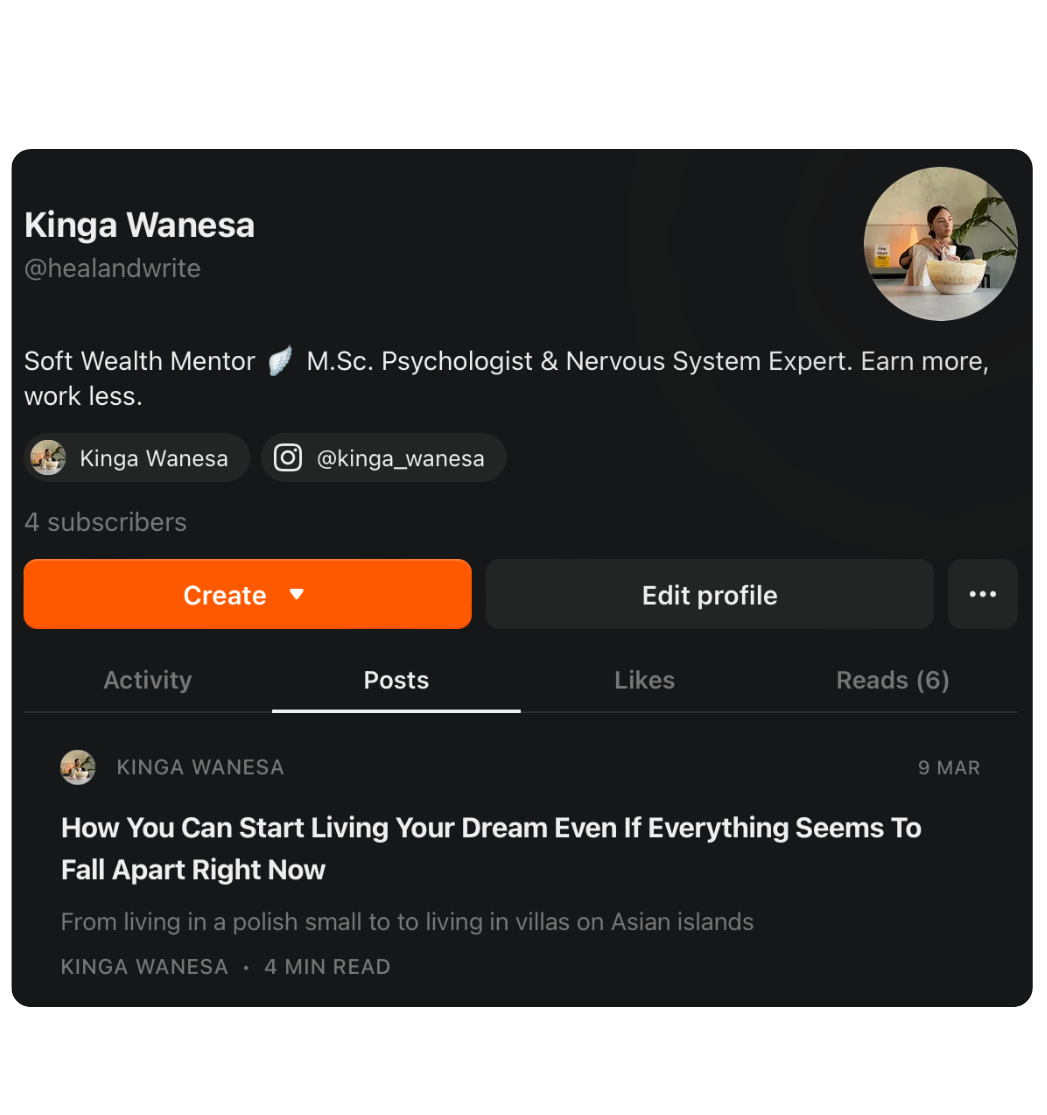Viewport: 1047px width, 1115px height.
Task: View the 4 subscribers list
Action: 105,523
